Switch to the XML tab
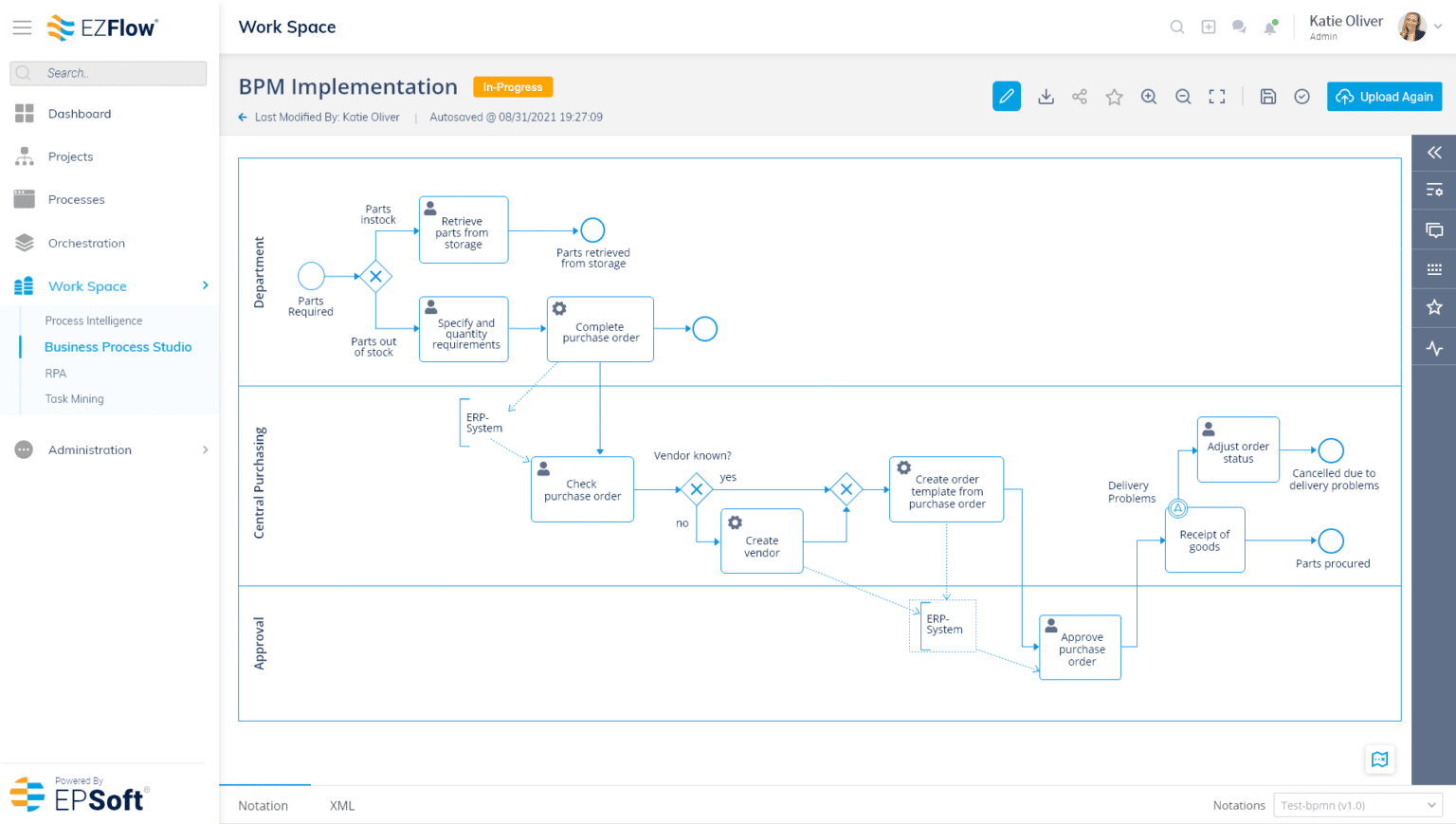The image size is (1456, 824). point(342,805)
